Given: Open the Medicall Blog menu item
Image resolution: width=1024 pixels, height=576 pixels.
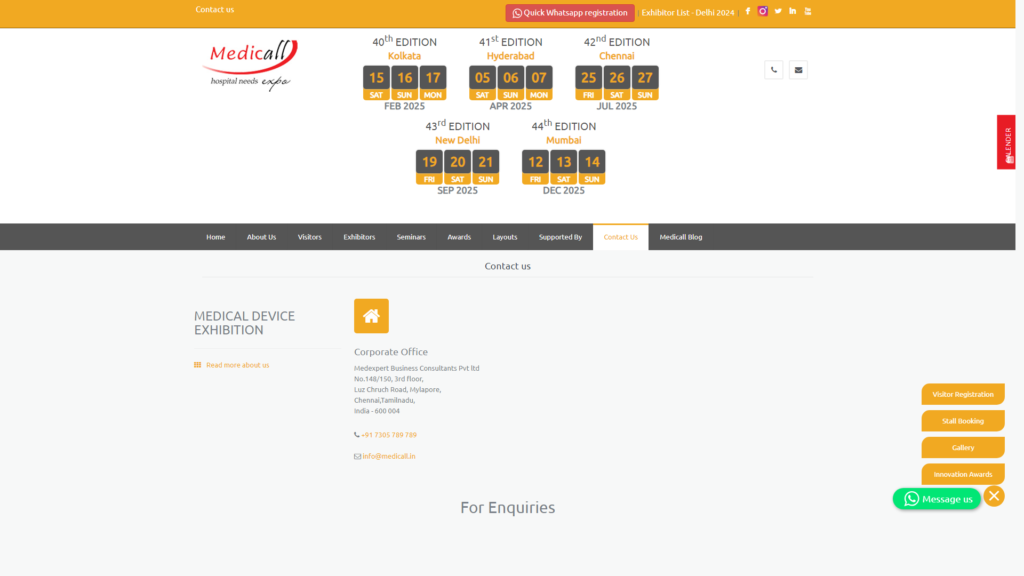Looking at the screenshot, I should point(680,237).
